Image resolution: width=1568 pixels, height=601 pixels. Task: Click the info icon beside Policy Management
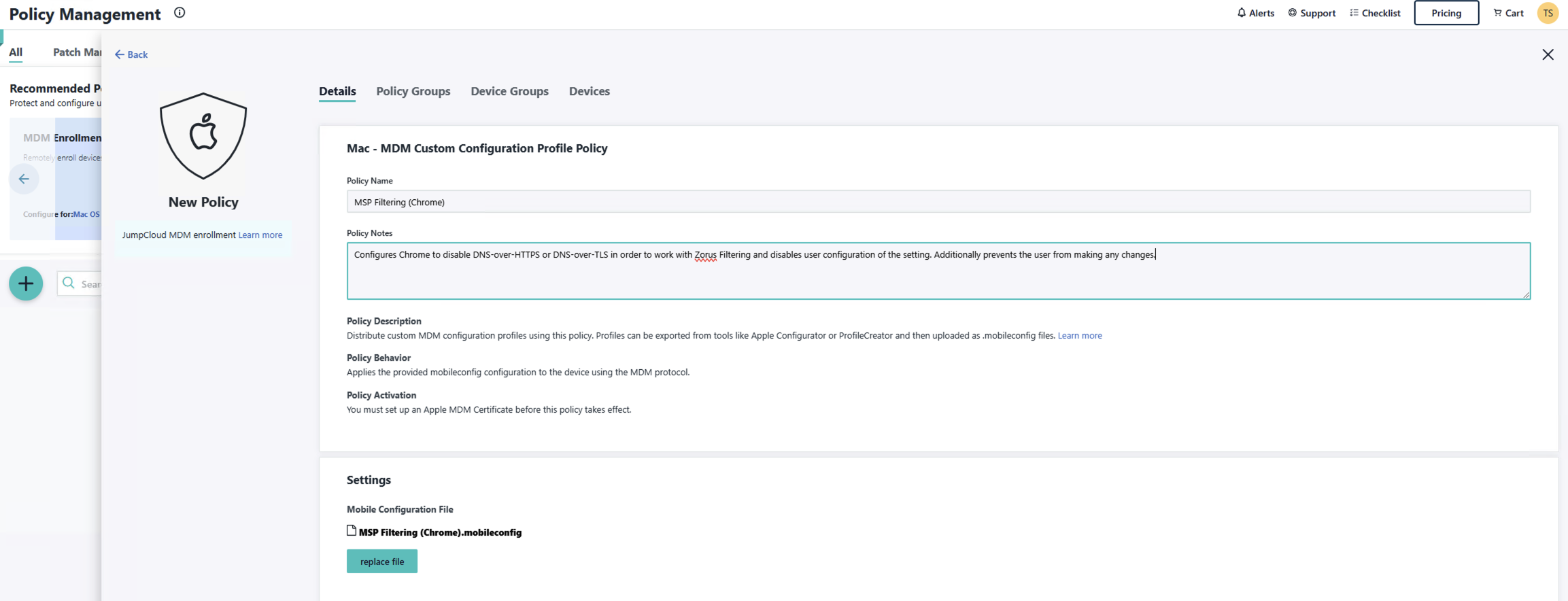(180, 12)
